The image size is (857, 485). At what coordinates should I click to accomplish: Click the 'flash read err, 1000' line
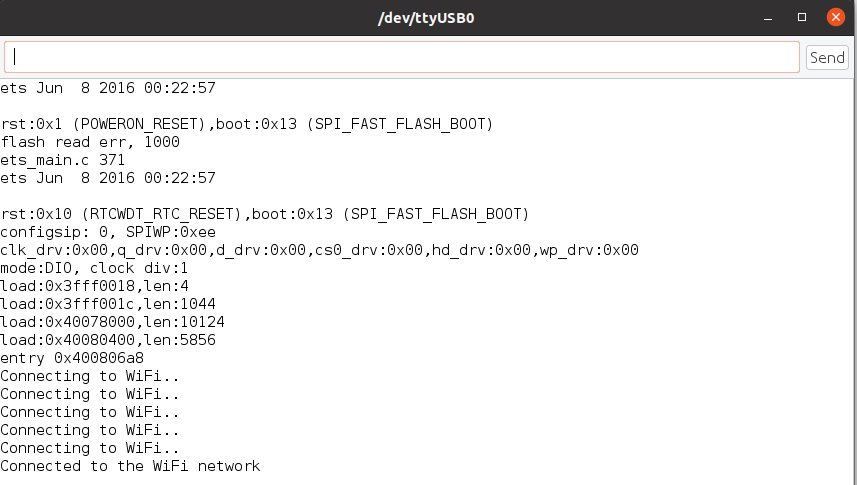click(90, 142)
